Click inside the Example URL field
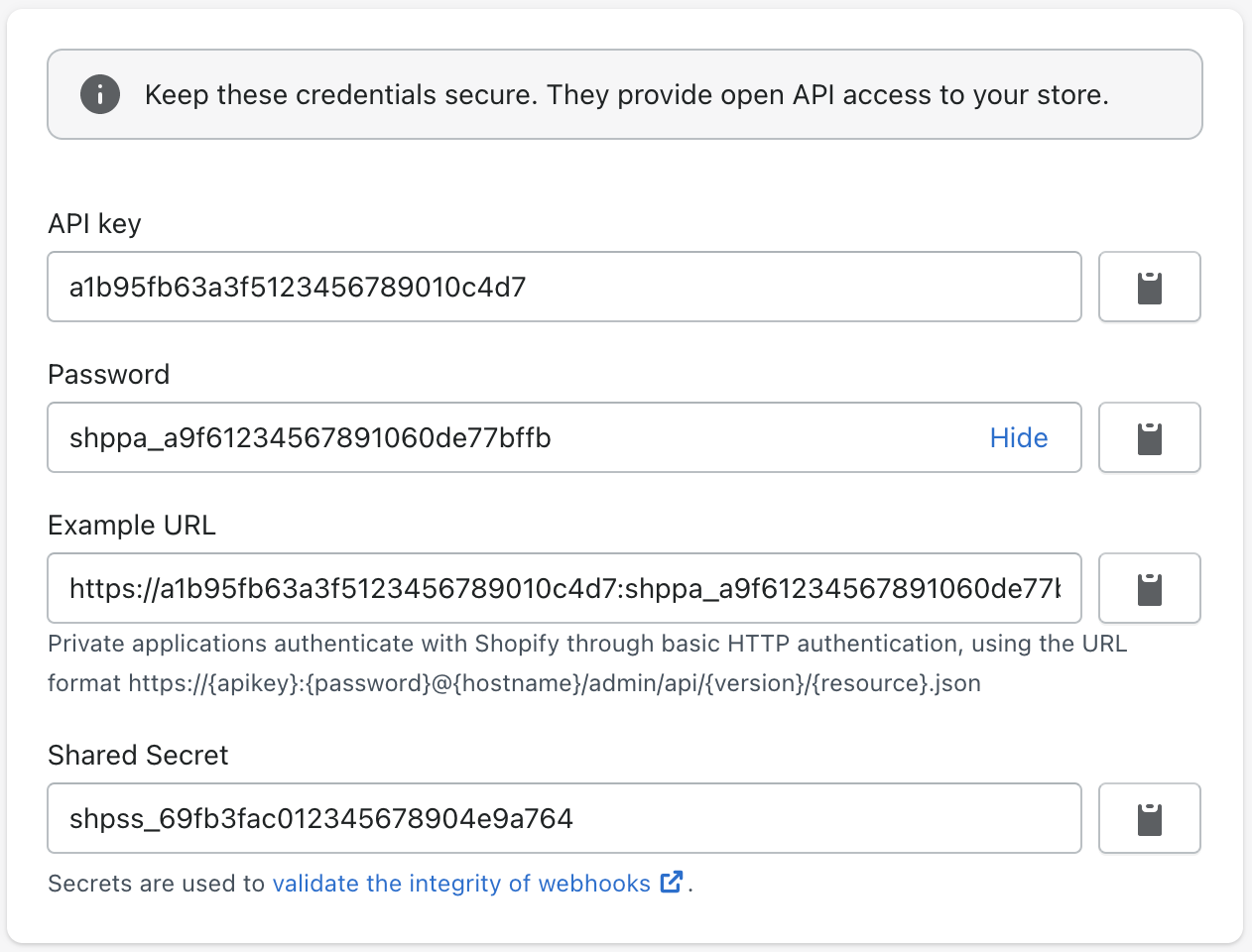 [x=564, y=588]
